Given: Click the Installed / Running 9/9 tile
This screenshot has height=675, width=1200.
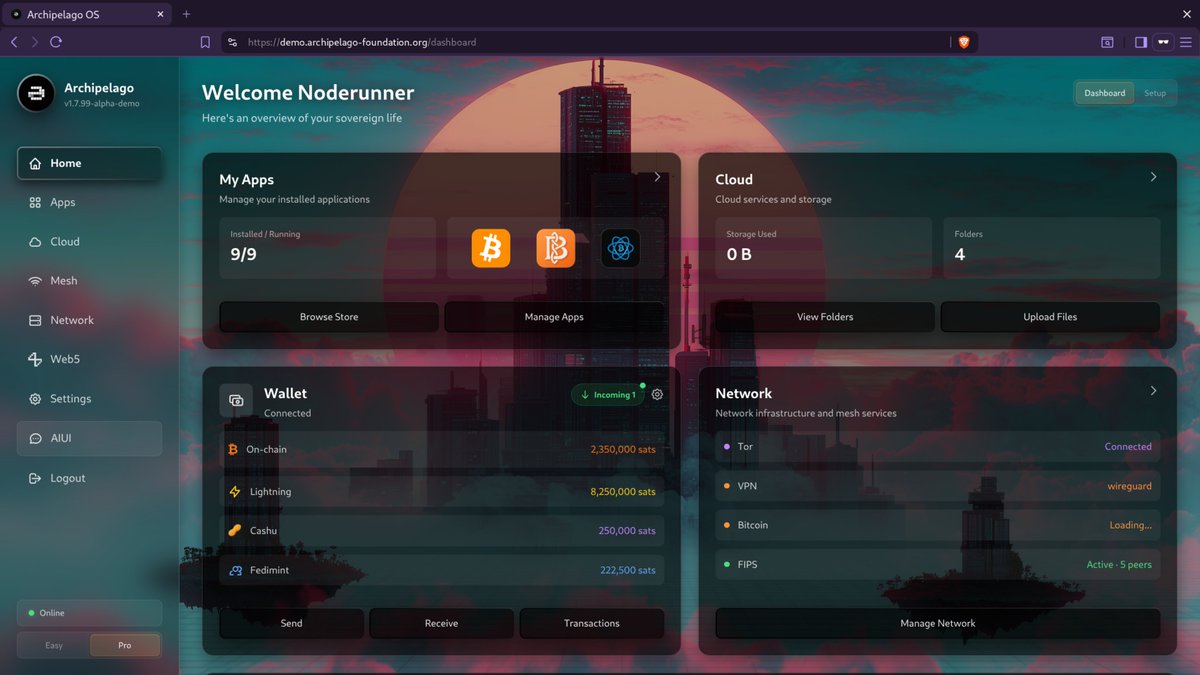Looking at the screenshot, I should [x=328, y=248].
